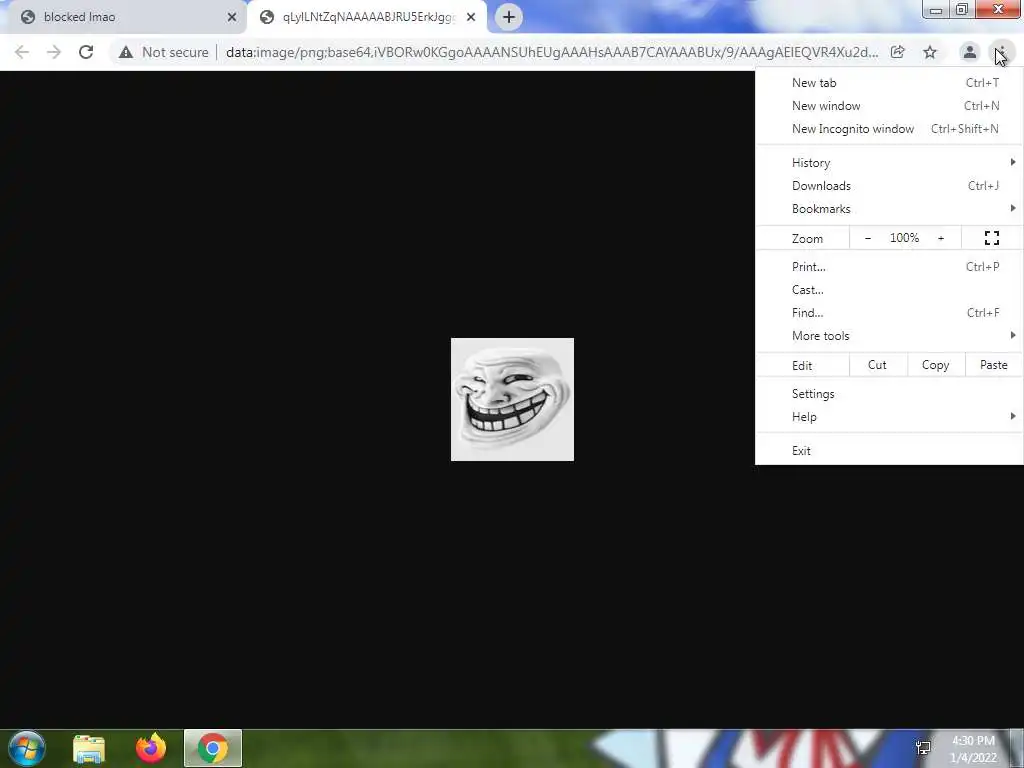Select Cast... in the Chrome menu
Image resolution: width=1024 pixels, height=768 pixels.
coord(889,289)
